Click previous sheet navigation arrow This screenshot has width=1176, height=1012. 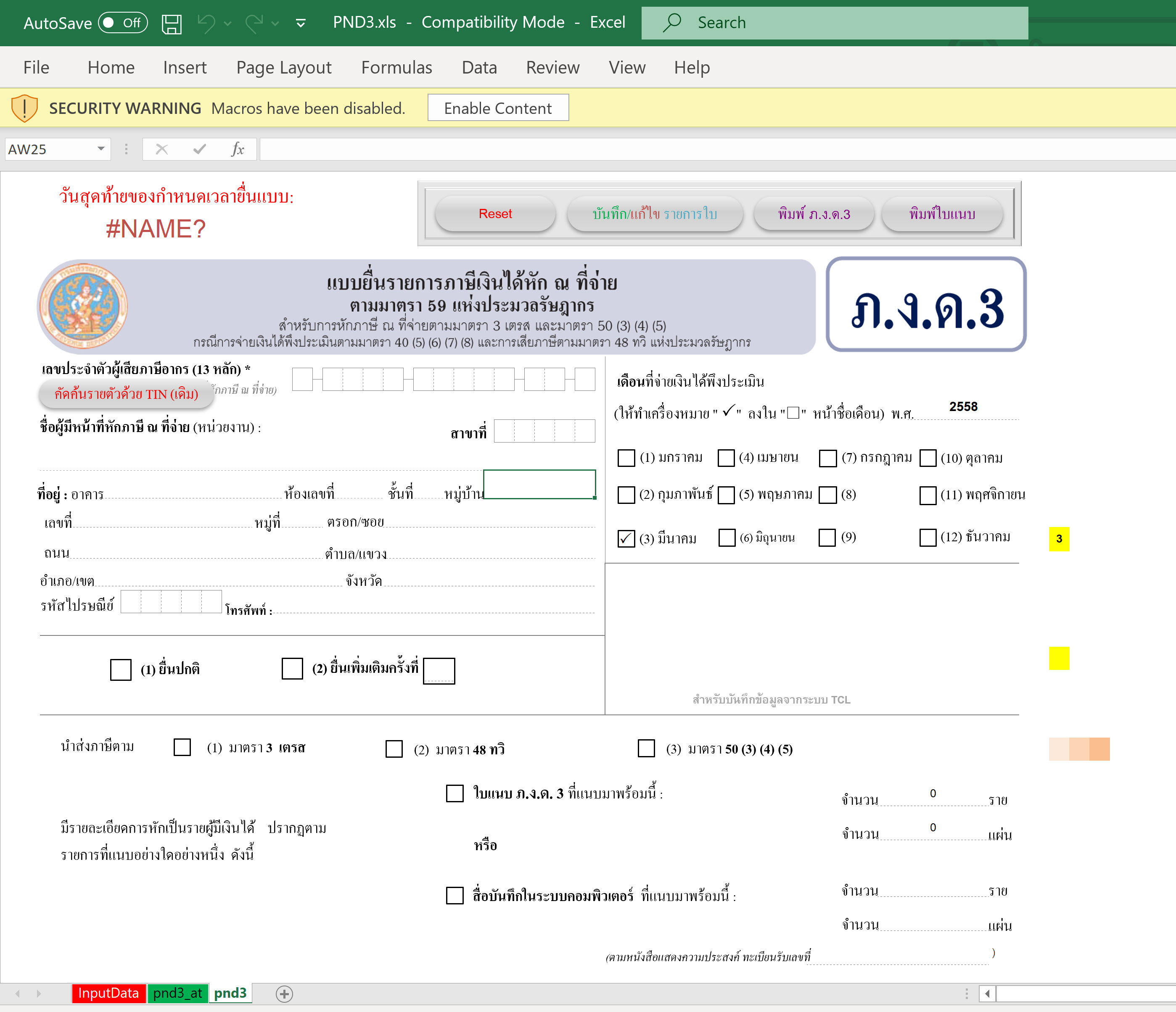point(18,994)
